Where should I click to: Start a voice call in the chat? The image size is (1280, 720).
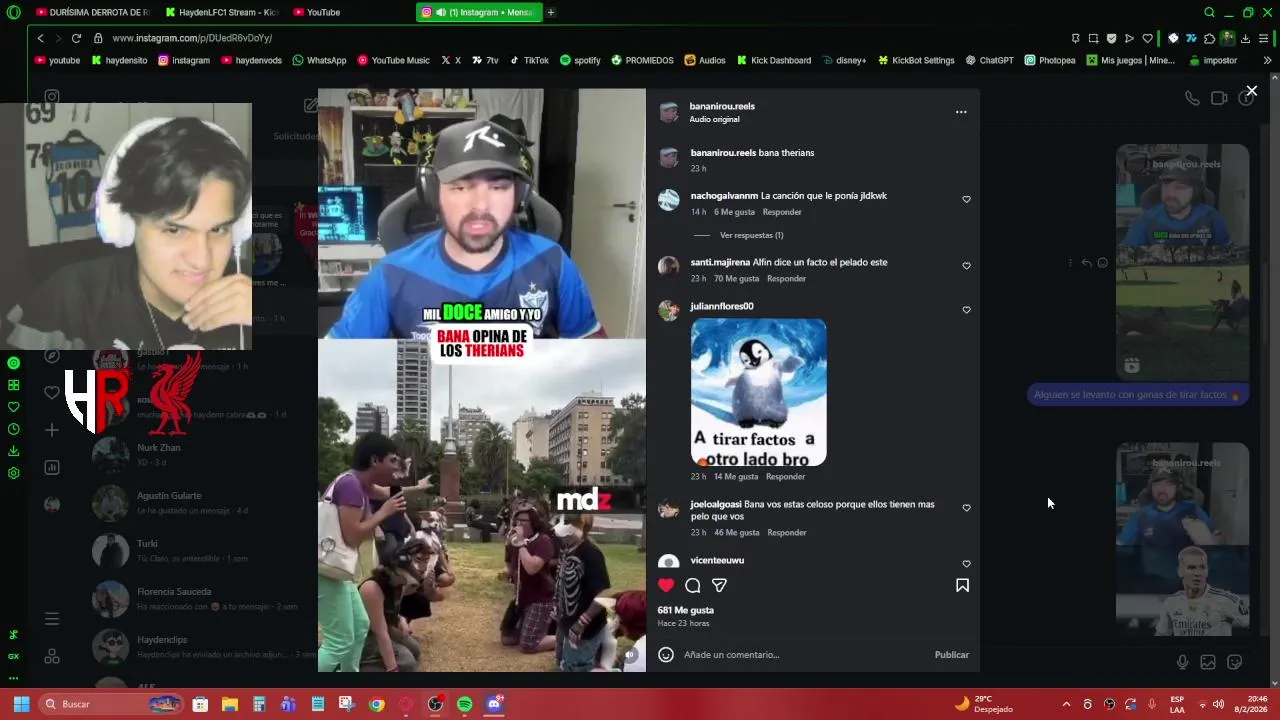[1192, 98]
